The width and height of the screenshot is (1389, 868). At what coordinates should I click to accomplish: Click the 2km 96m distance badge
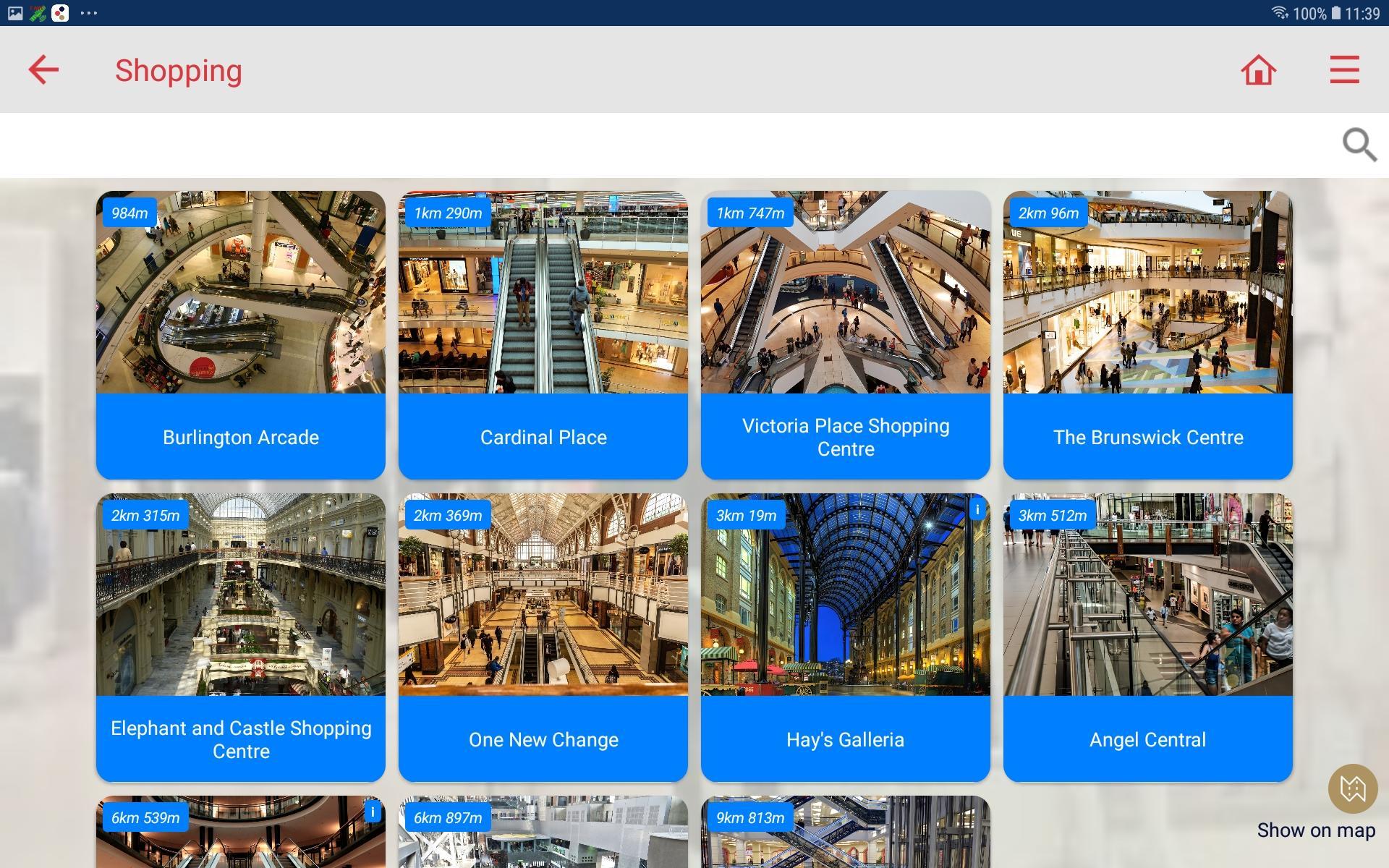[1048, 213]
